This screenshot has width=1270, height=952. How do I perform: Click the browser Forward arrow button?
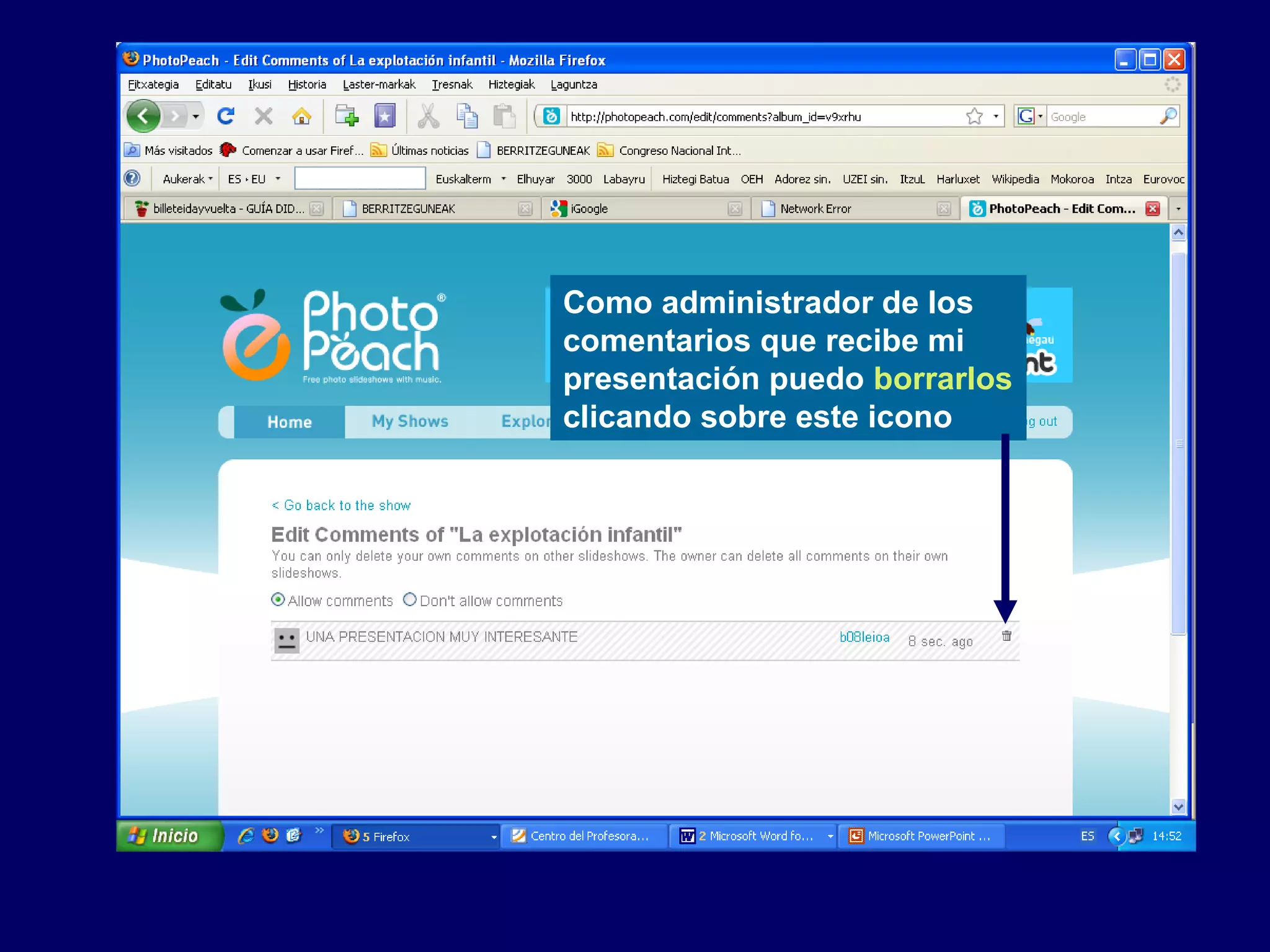(175, 116)
